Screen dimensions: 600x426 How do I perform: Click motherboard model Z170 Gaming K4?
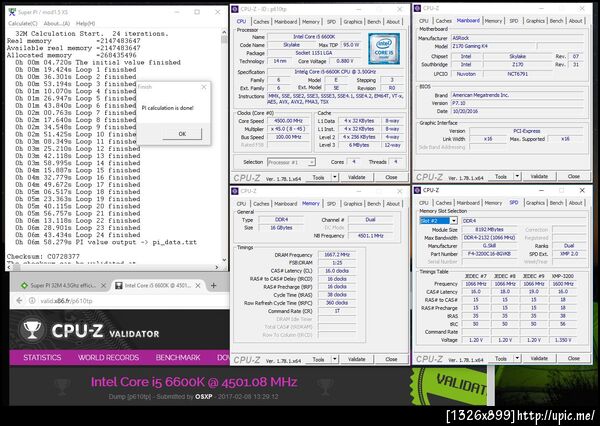click(x=493, y=46)
